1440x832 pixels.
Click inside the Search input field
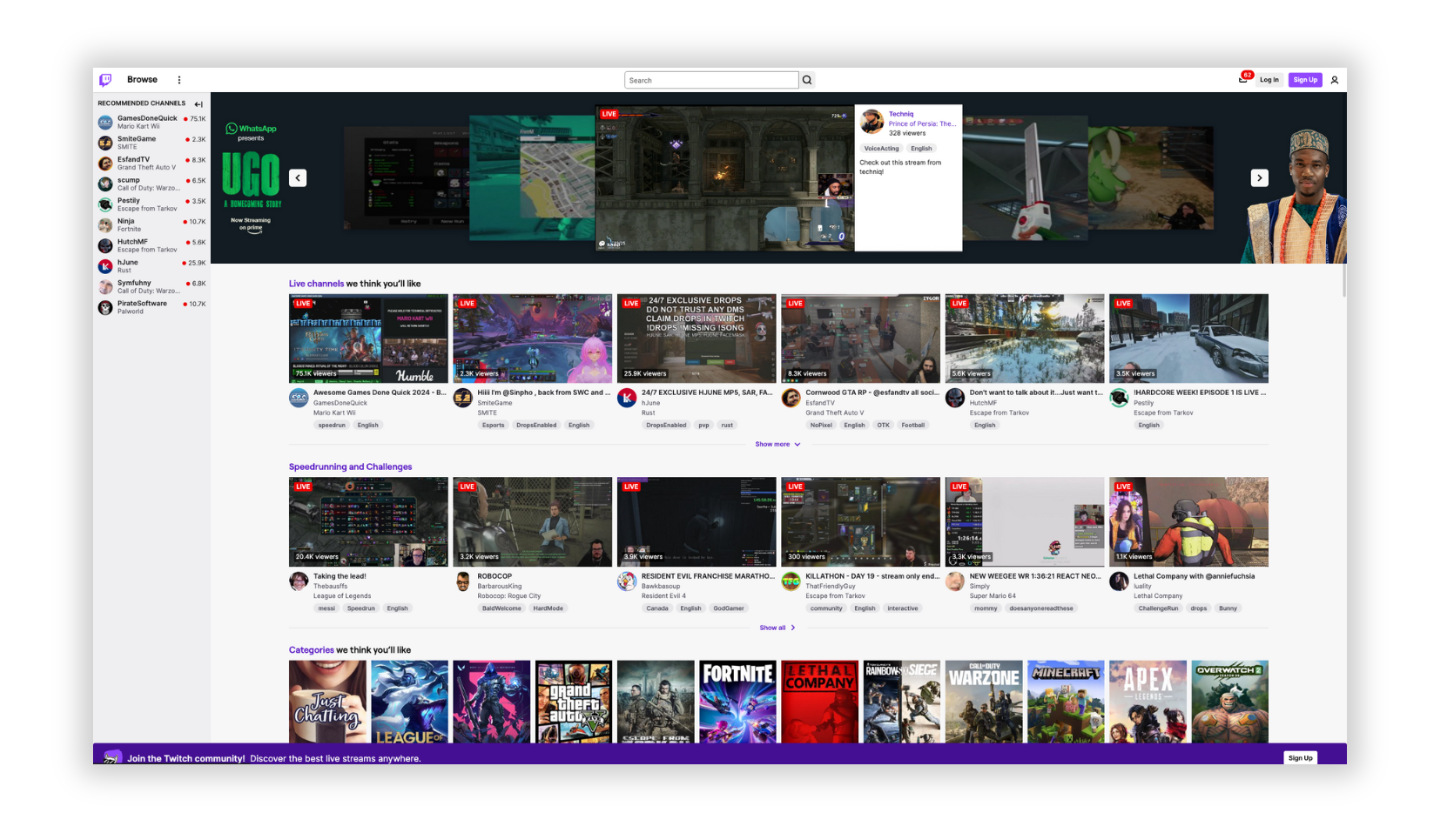[x=711, y=79]
